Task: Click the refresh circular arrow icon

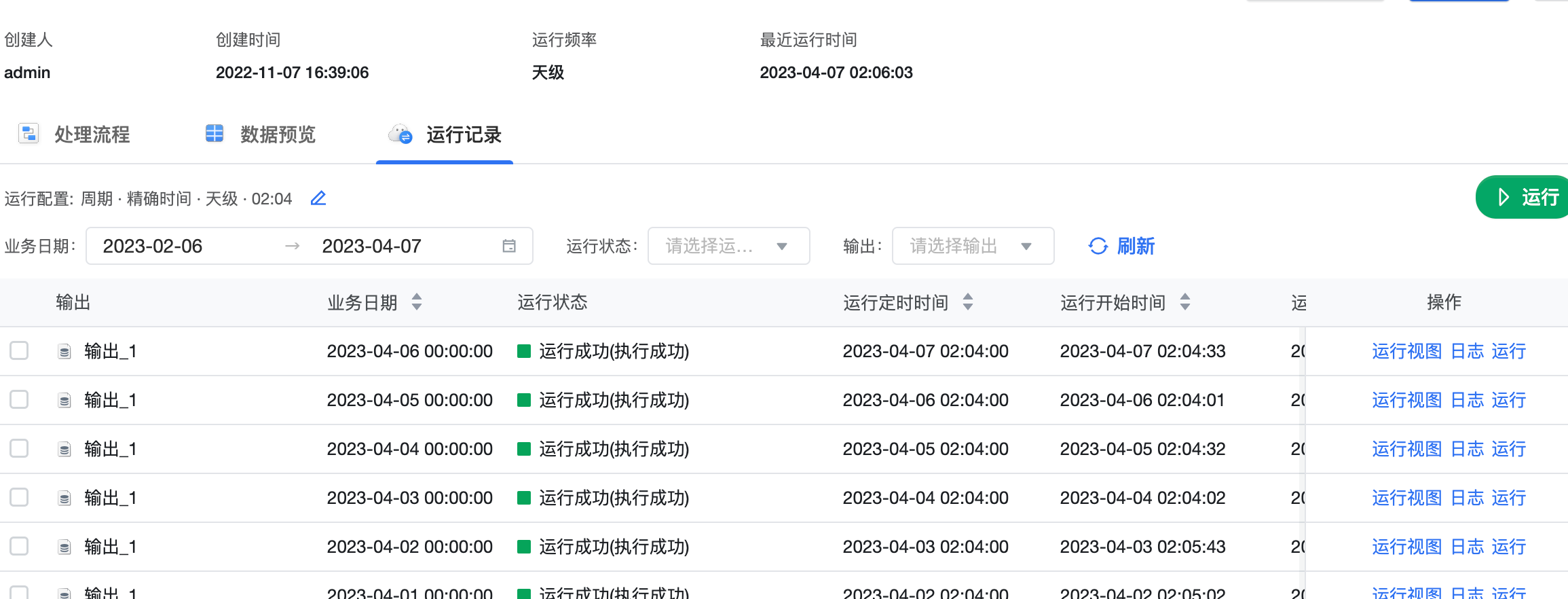Action: pyautogui.click(x=1098, y=246)
